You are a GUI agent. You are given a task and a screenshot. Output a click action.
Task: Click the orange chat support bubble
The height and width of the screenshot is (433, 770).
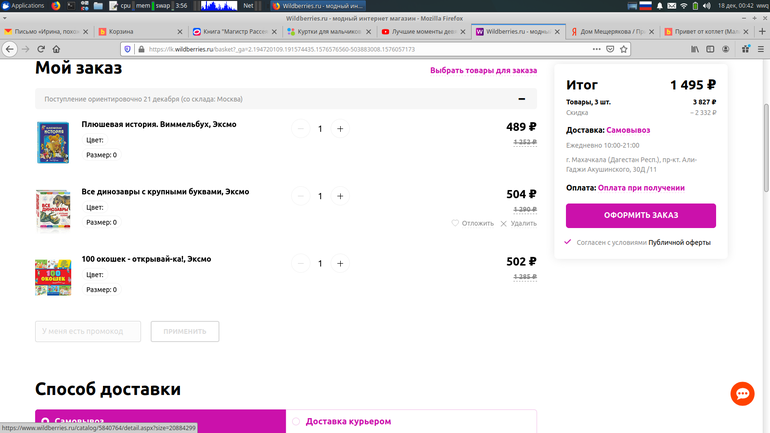(x=742, y=393)
